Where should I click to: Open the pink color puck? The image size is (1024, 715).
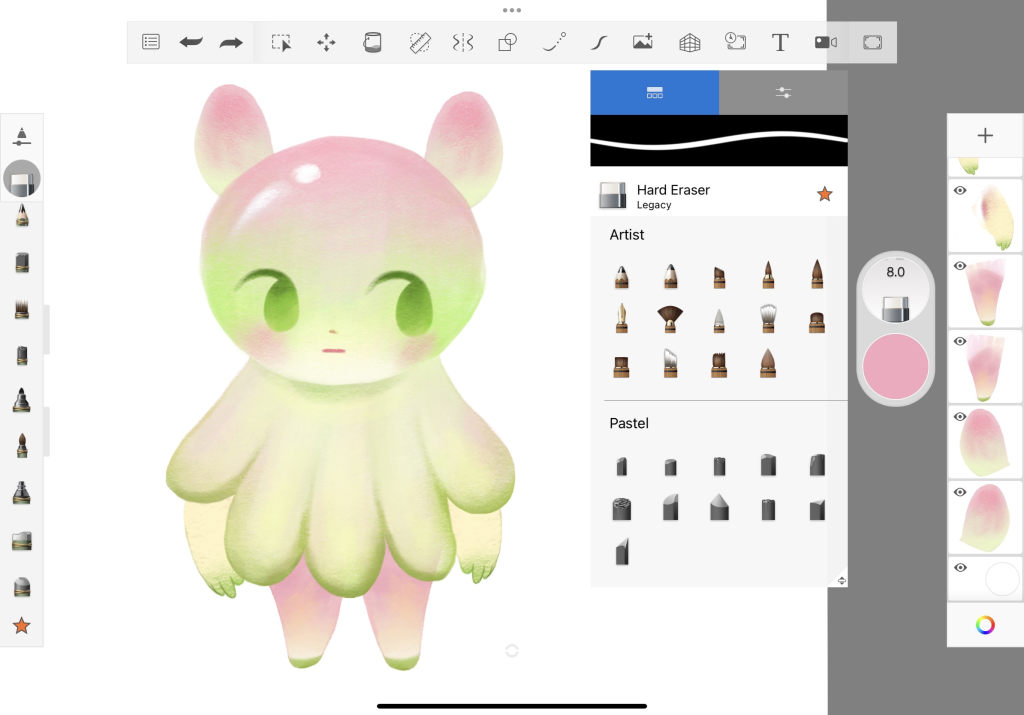coord(895,366)
